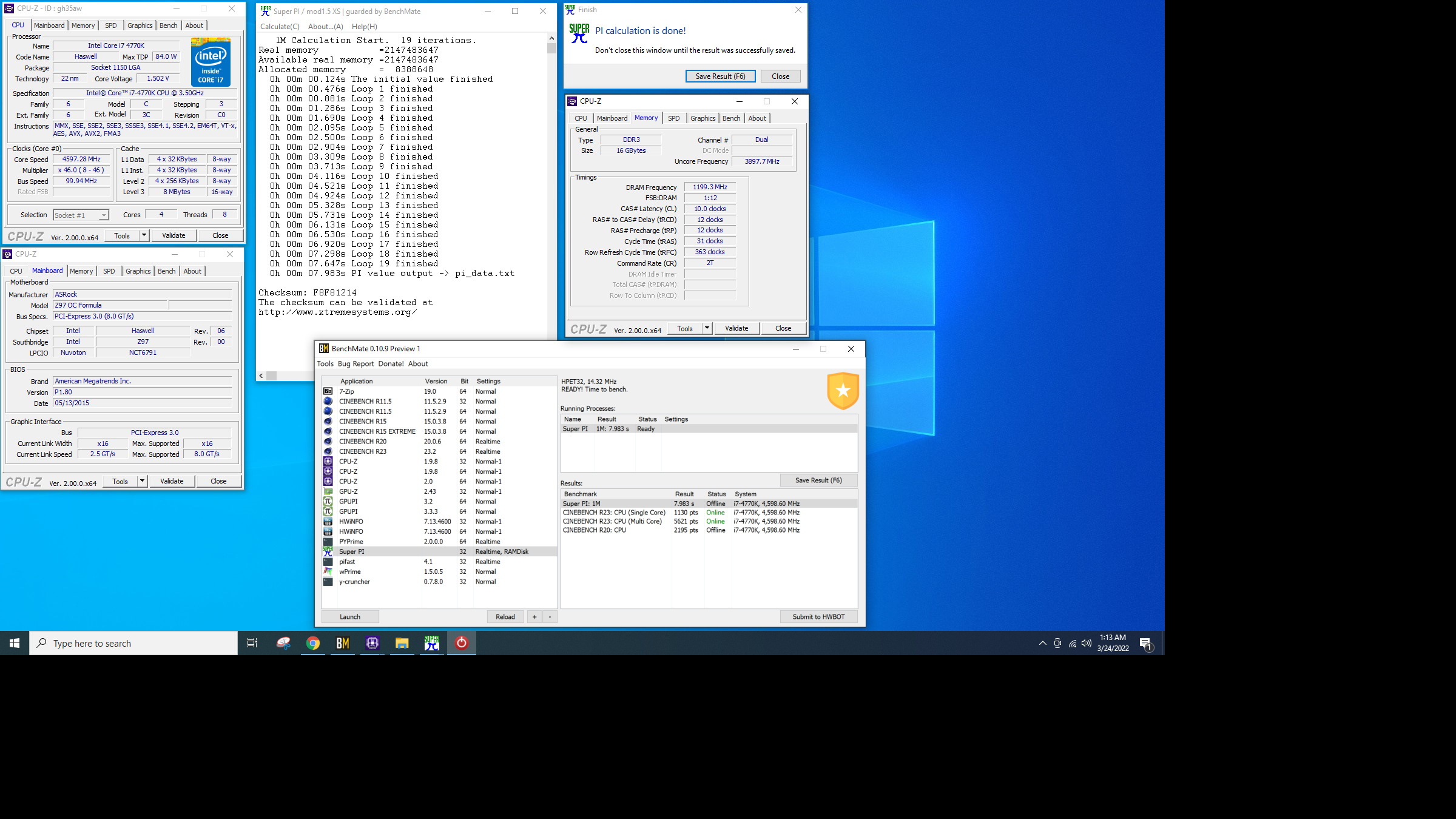Select the GPU-Z icon in the BenchMate list
This screenshot has width=1456, height=819.
coord(328,491)
